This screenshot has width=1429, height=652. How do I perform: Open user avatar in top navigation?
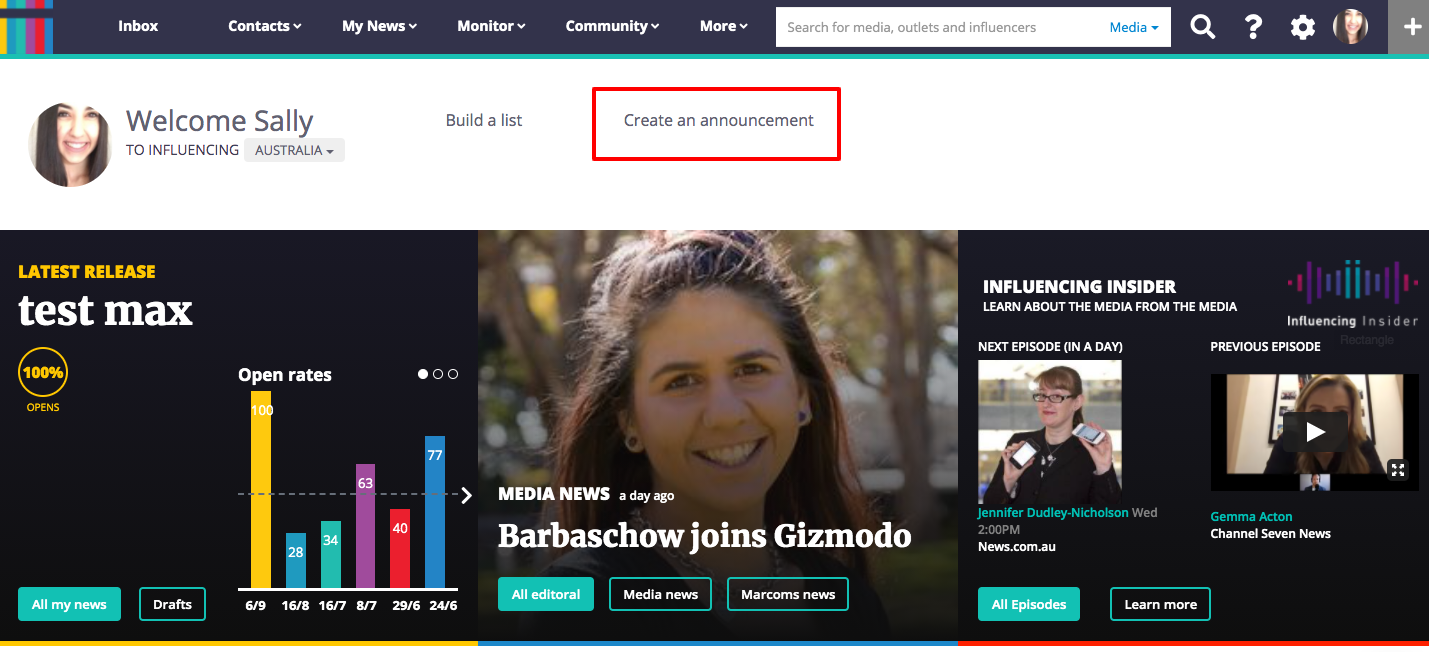[x=1350, y=27]
